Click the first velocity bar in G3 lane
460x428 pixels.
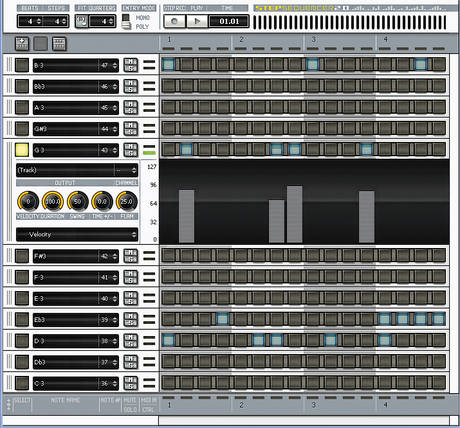click(x=187, y=216)
